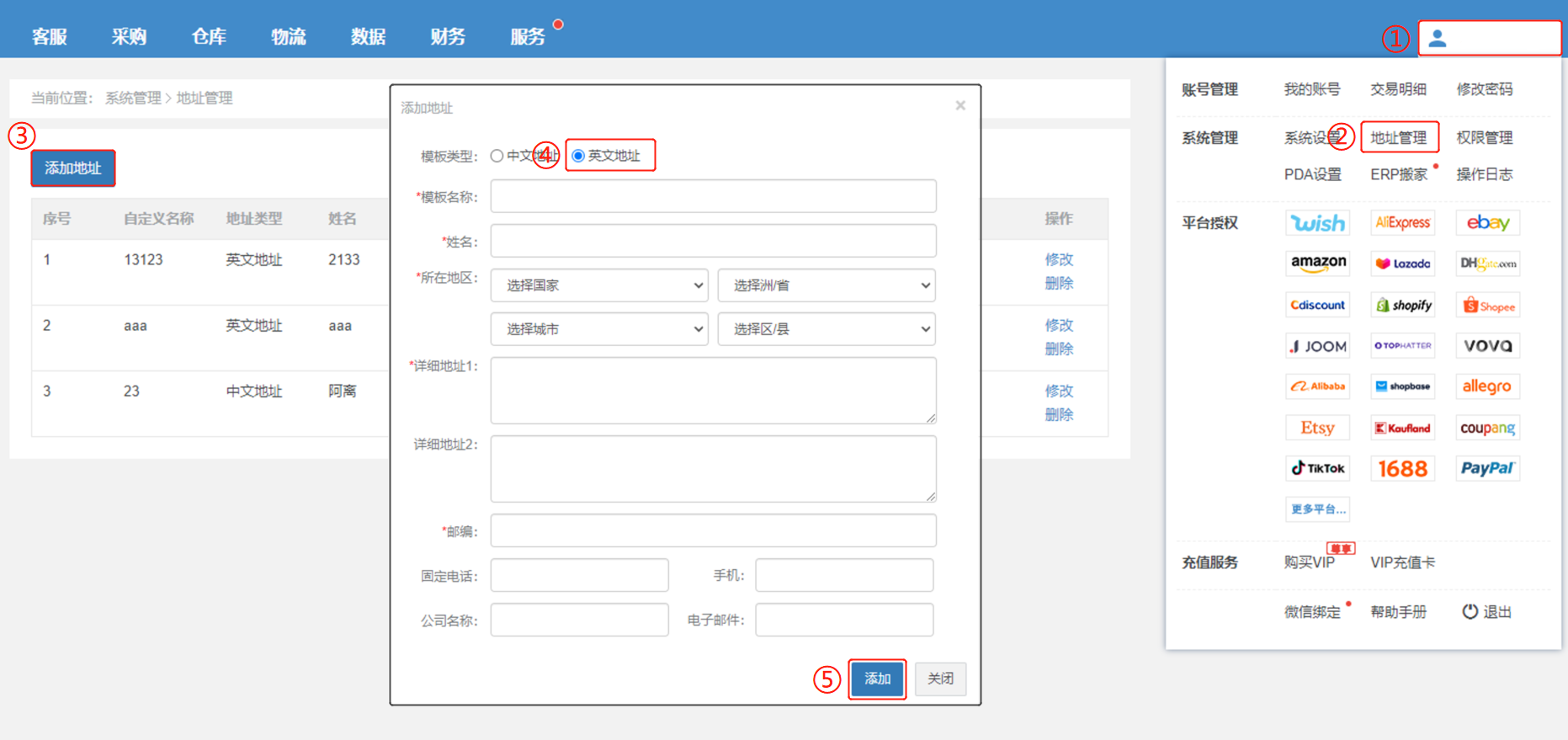Open 我的账号 in account menu
This screenshot has width=1568, height=740.
click(x=1312, y=89)
